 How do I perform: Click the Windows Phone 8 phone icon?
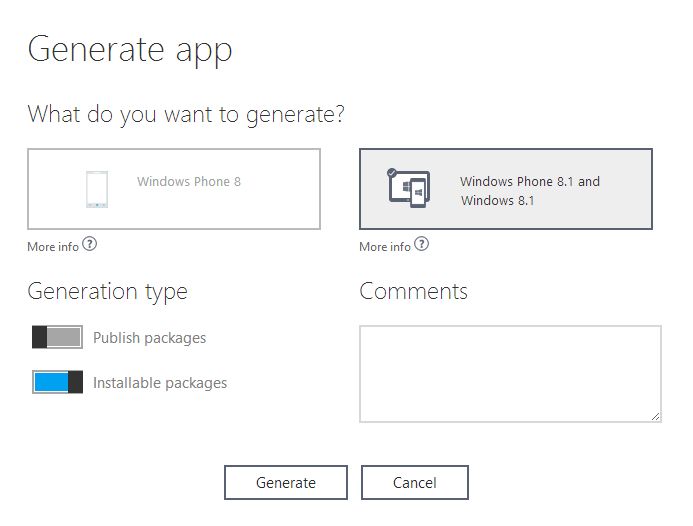(x=97, y=189)
